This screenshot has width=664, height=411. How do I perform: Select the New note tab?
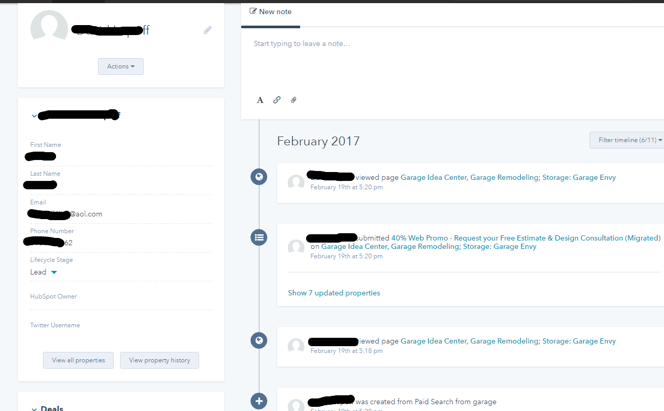(271, 12)
